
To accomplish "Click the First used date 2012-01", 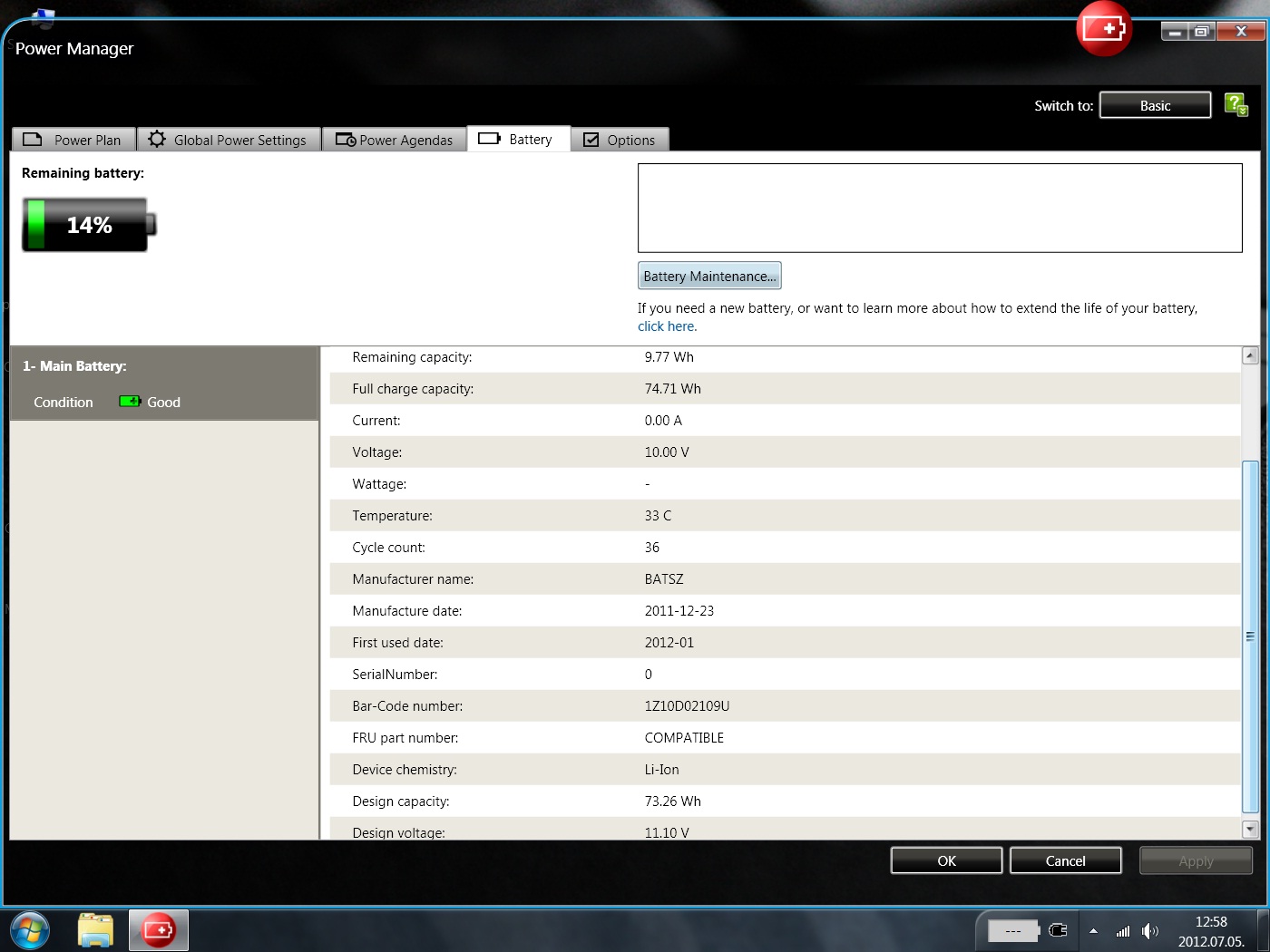I will click(669, 643).
